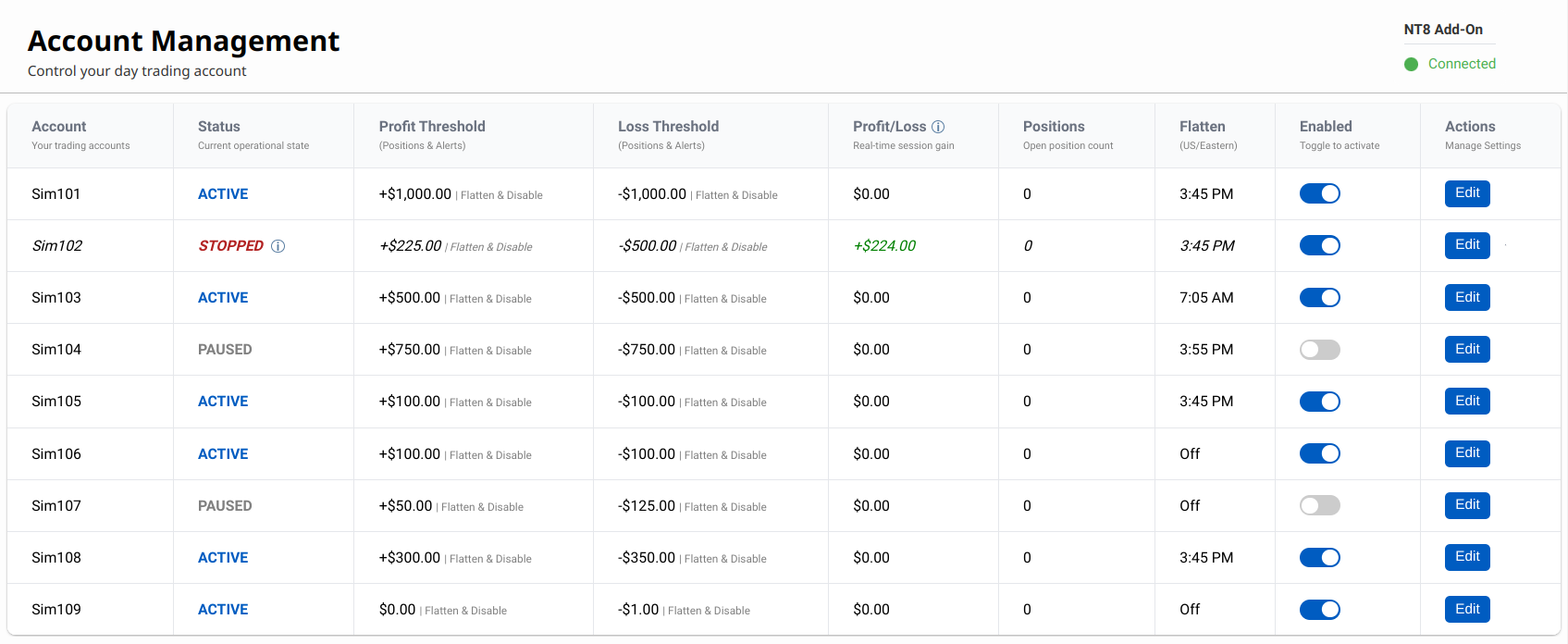Screen dimensions: 1568x644
Task: Click the PAUSED status for Sim107
Action: click(225, 506)
